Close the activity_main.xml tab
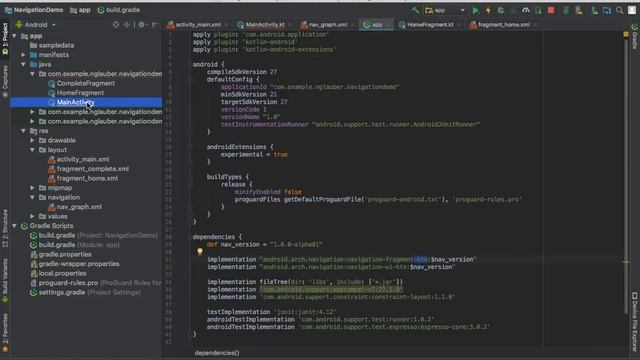Screen dimensions: 640x360 click(x=226, y=25)
